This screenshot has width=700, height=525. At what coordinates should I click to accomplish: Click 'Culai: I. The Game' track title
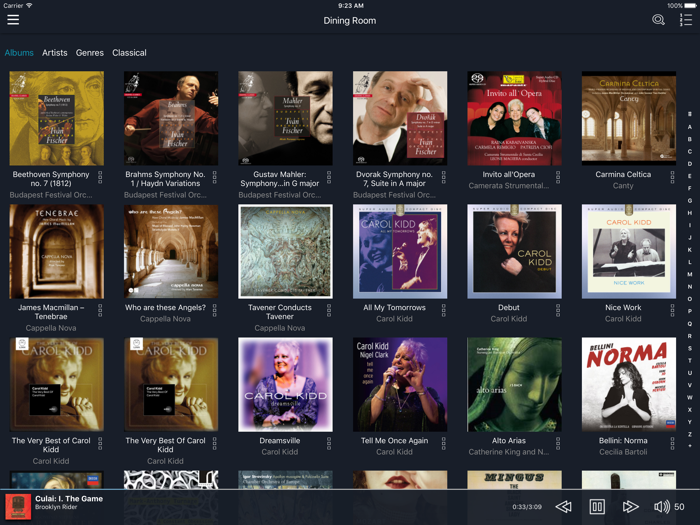point(69,499)
